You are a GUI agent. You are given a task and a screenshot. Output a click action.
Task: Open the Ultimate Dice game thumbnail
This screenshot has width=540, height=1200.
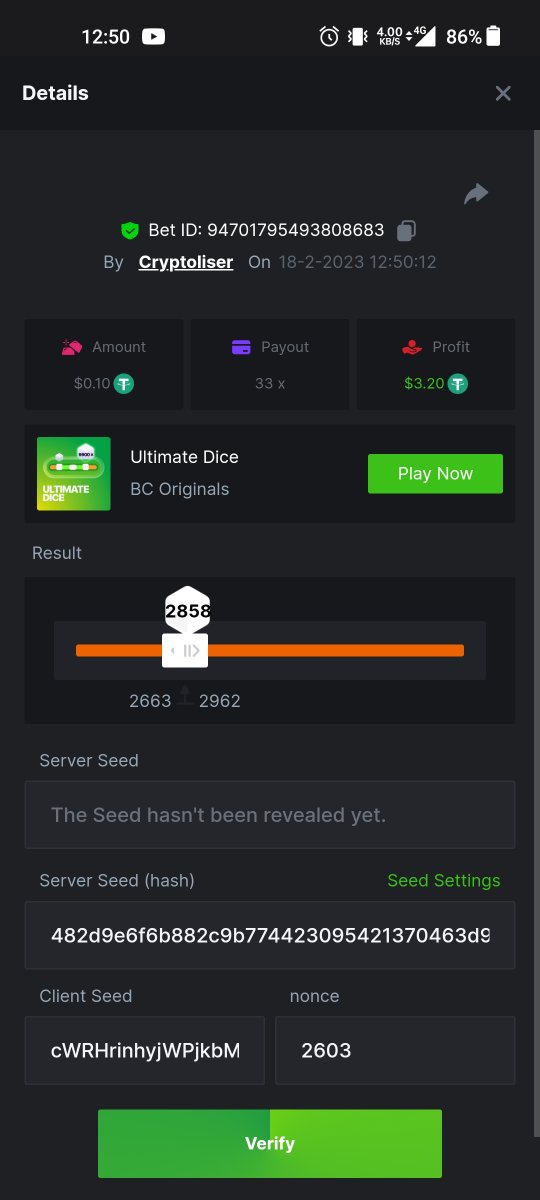pyautogui.click(x=74, y=474)
